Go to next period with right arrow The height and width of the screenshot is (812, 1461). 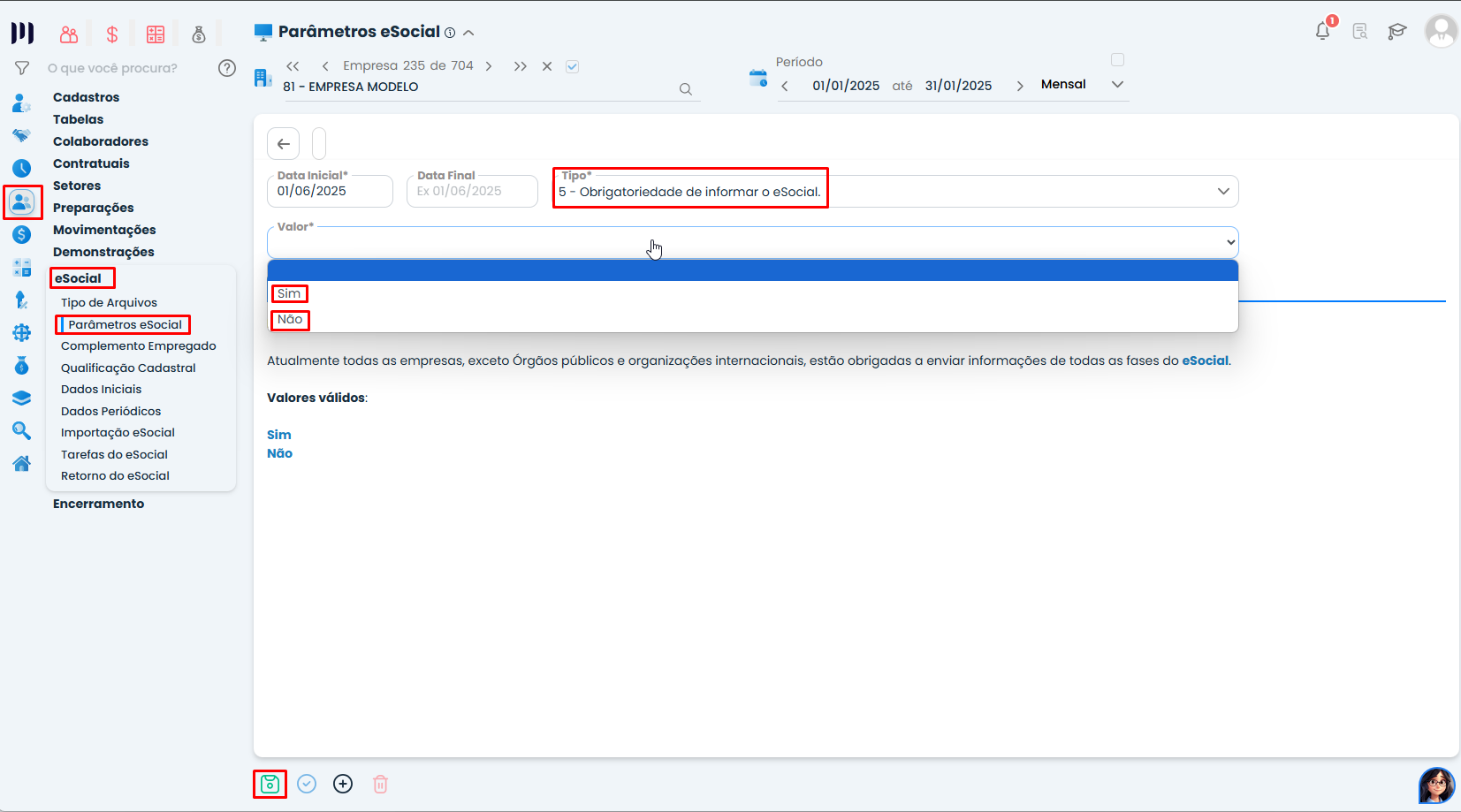coord(1020,86)
